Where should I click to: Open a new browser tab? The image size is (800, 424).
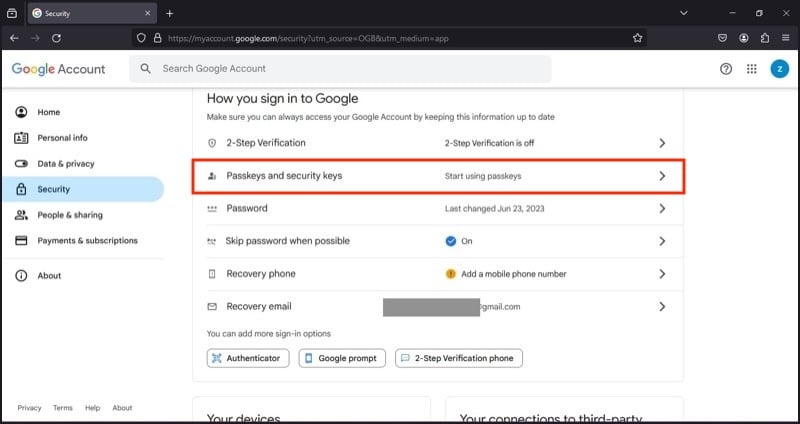pyautogui.click(x=170, y=13)
